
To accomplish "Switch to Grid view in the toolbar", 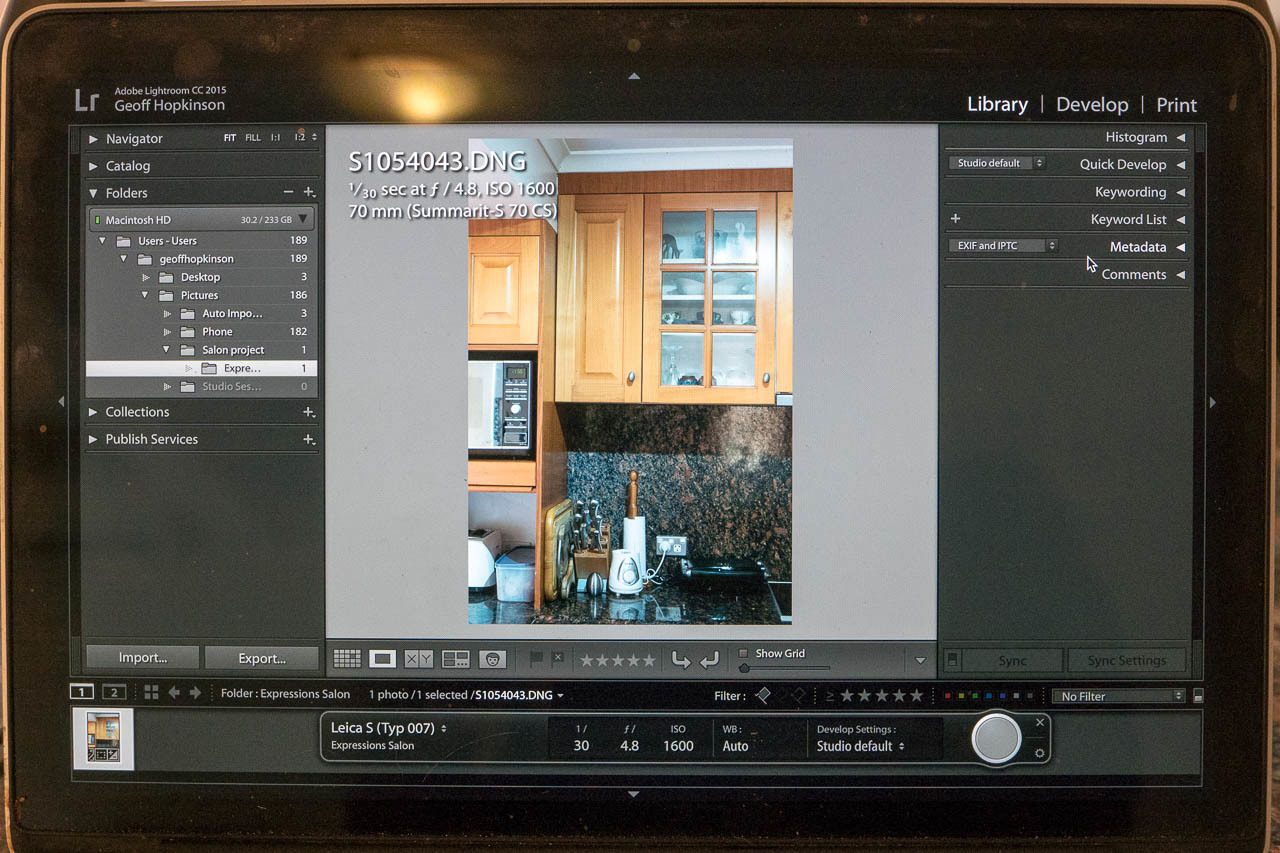I will point(347,659).
